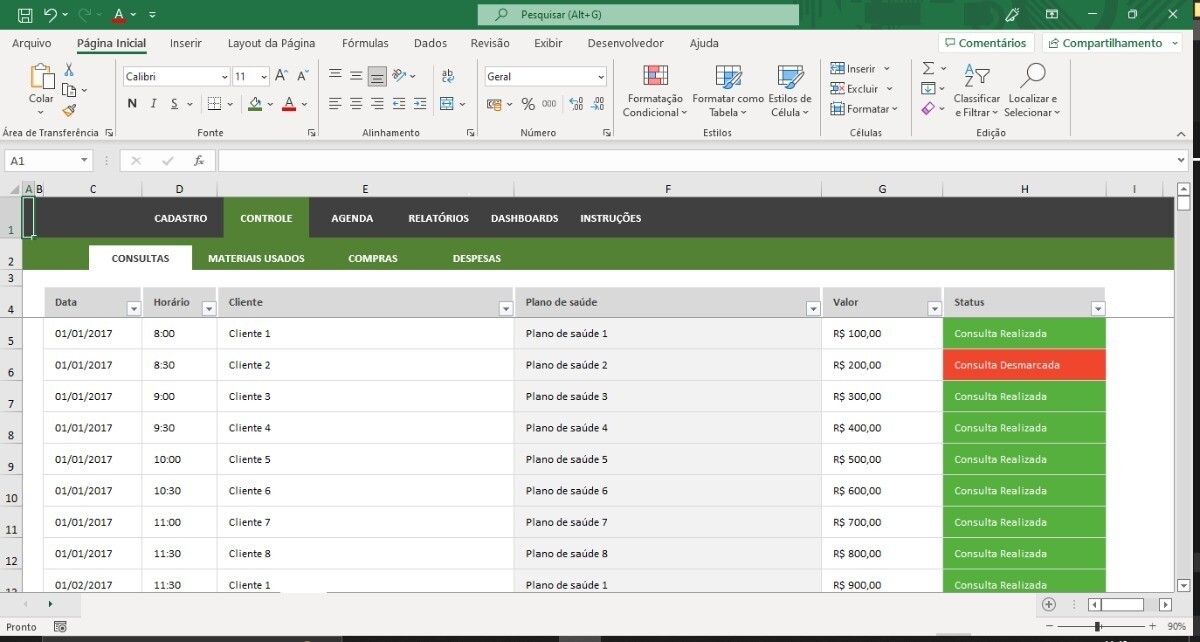Click the Cut scissors icon

[69, 70]
